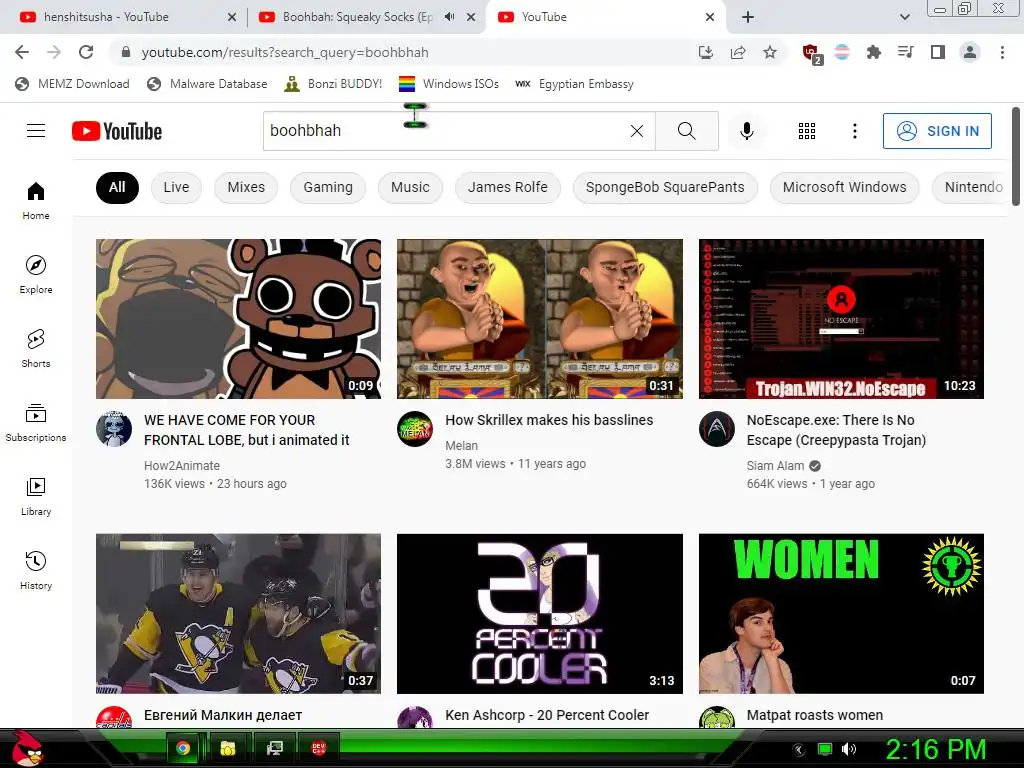1024x768 pixels.
Task: Open YouTube settings three-dot menu
Action: click(854, 131)
